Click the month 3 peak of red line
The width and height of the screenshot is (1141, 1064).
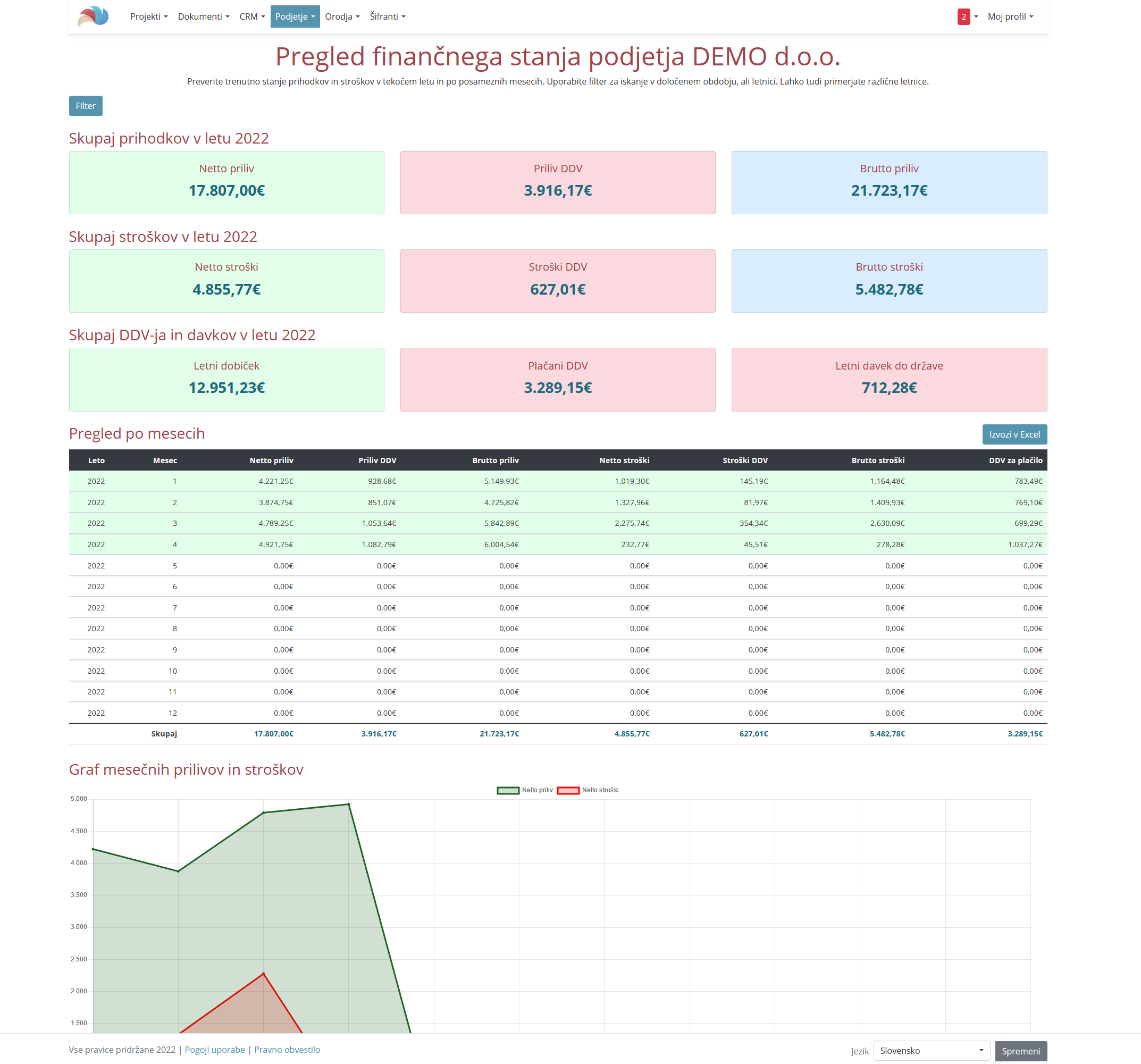263,973
